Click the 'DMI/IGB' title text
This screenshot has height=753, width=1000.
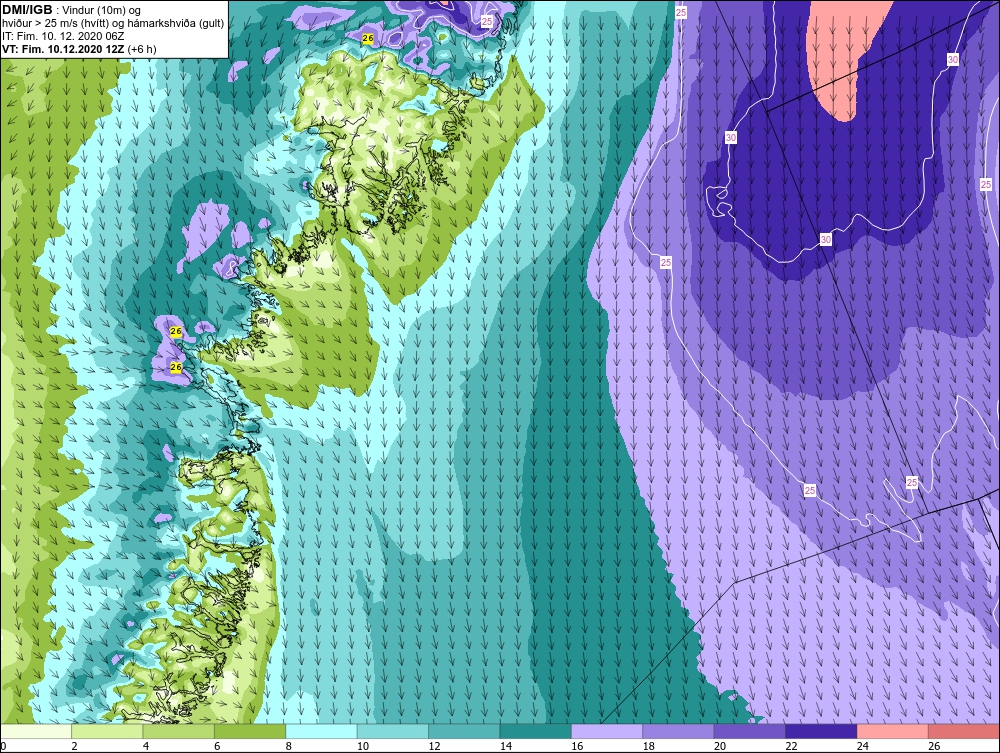(27, 10)
